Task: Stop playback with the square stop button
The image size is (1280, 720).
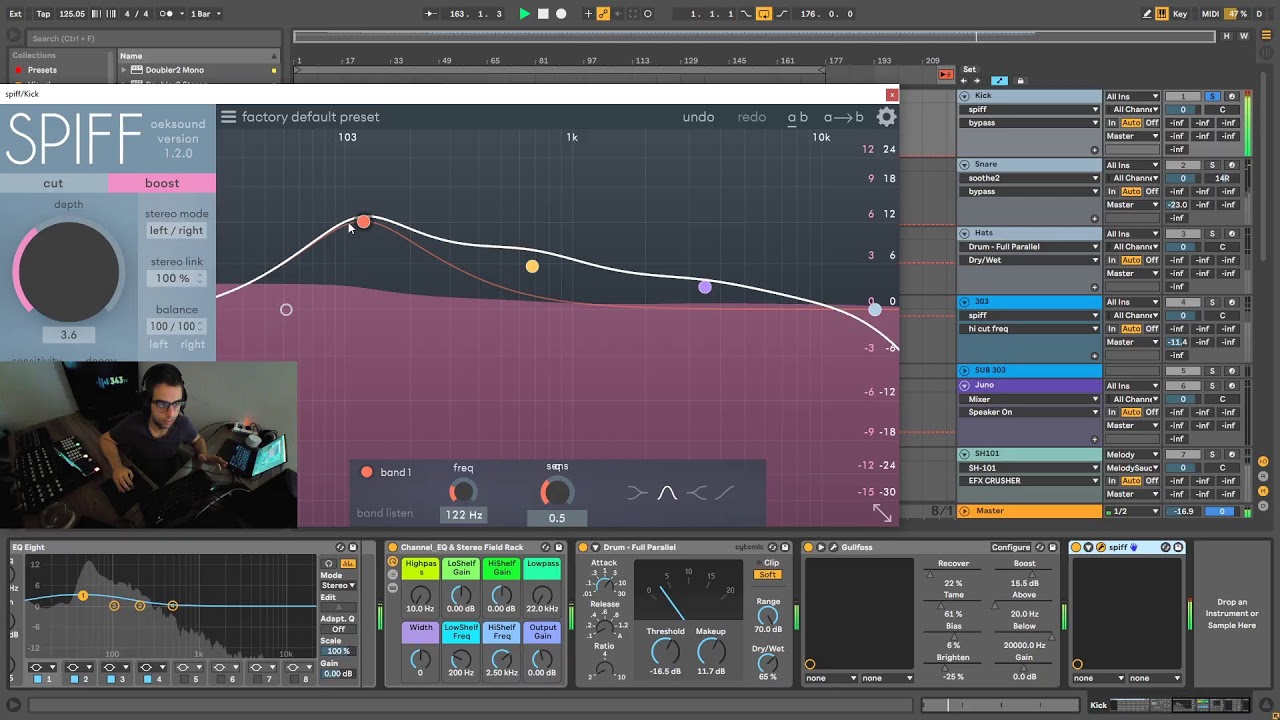Action: [x=543, y=14]
